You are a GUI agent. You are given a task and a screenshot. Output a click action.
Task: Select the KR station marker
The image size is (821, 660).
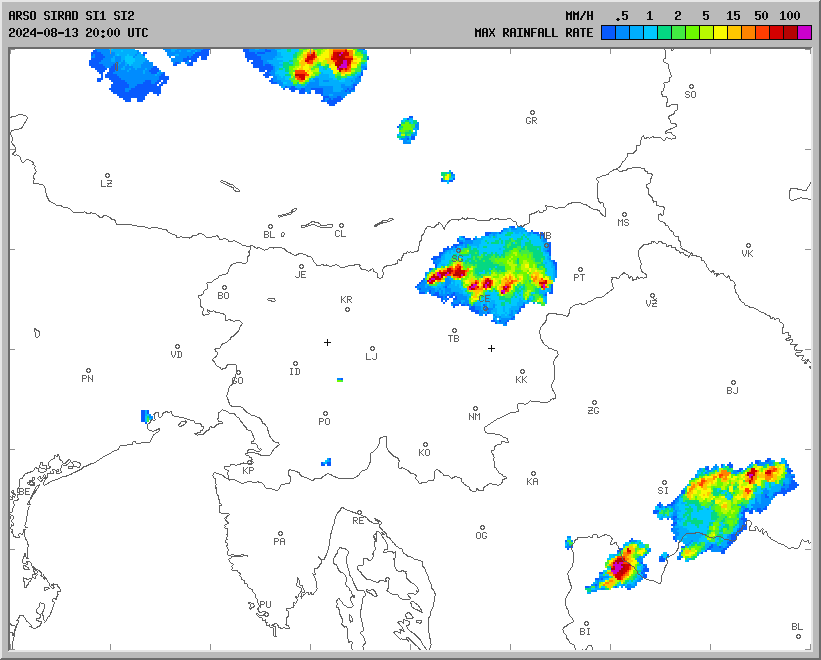[347, 309]
